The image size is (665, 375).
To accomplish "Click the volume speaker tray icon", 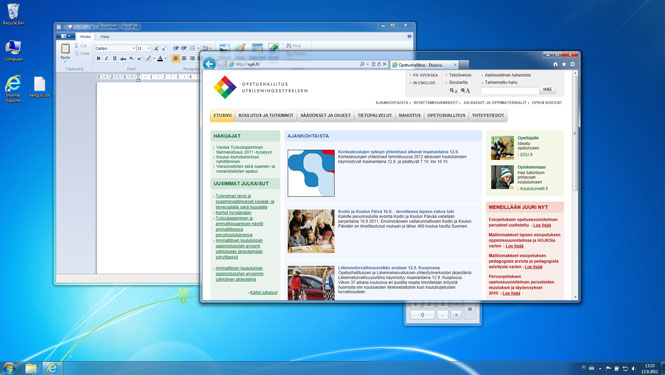I will click(x=634, y=369).
